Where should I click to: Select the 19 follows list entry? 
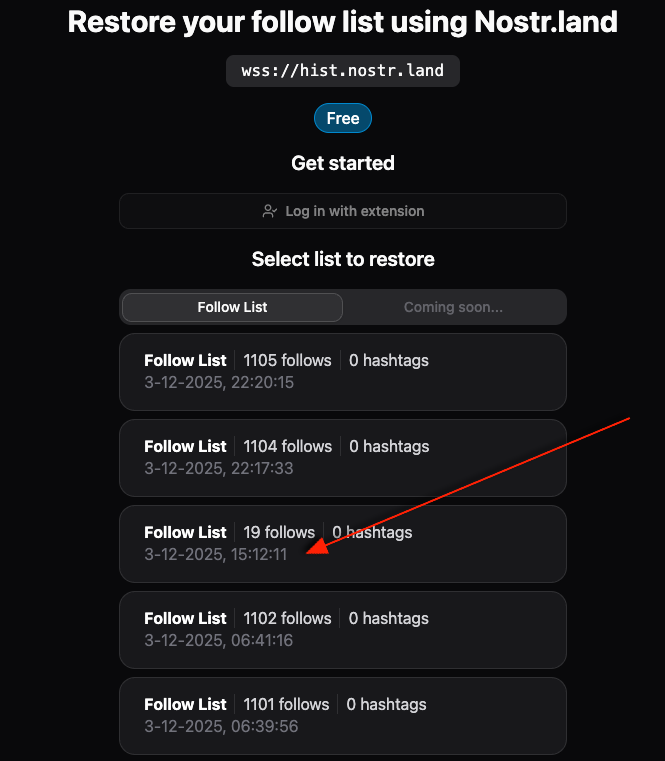(x=342, y=543)
